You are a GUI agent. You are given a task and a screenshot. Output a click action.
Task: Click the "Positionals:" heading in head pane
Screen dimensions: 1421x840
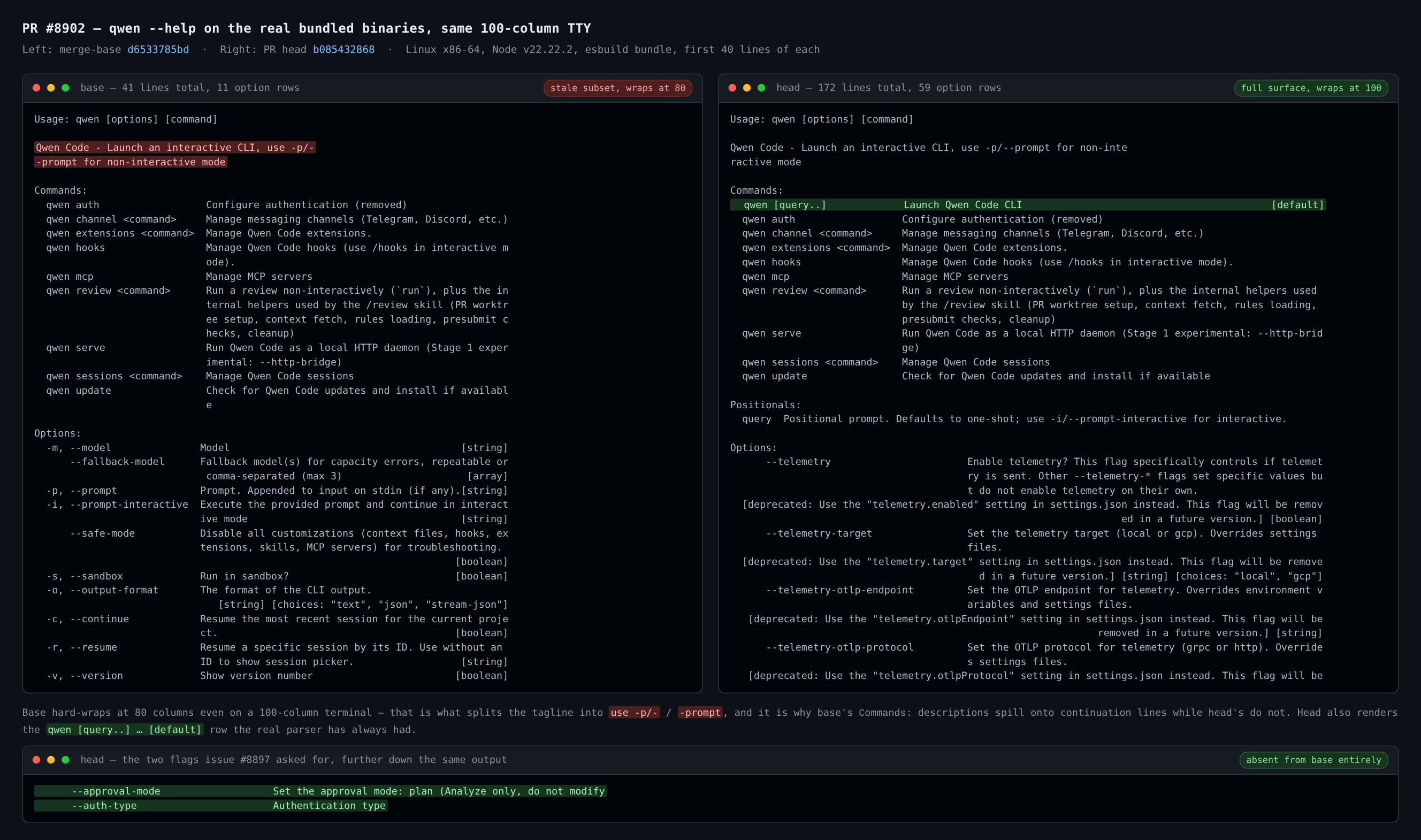tap(765, 405)
